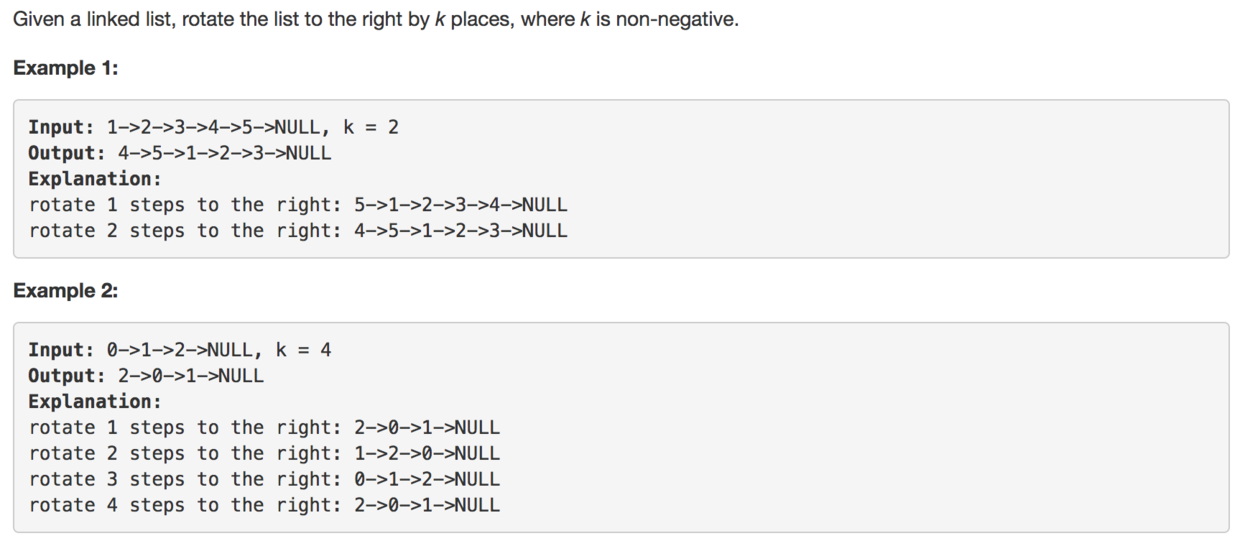This screenshot has height=546, width=1240.
Task: Click 'rotate 2 steps' line showing 1->2->0->NULL
Action: (x=264, y=454)
